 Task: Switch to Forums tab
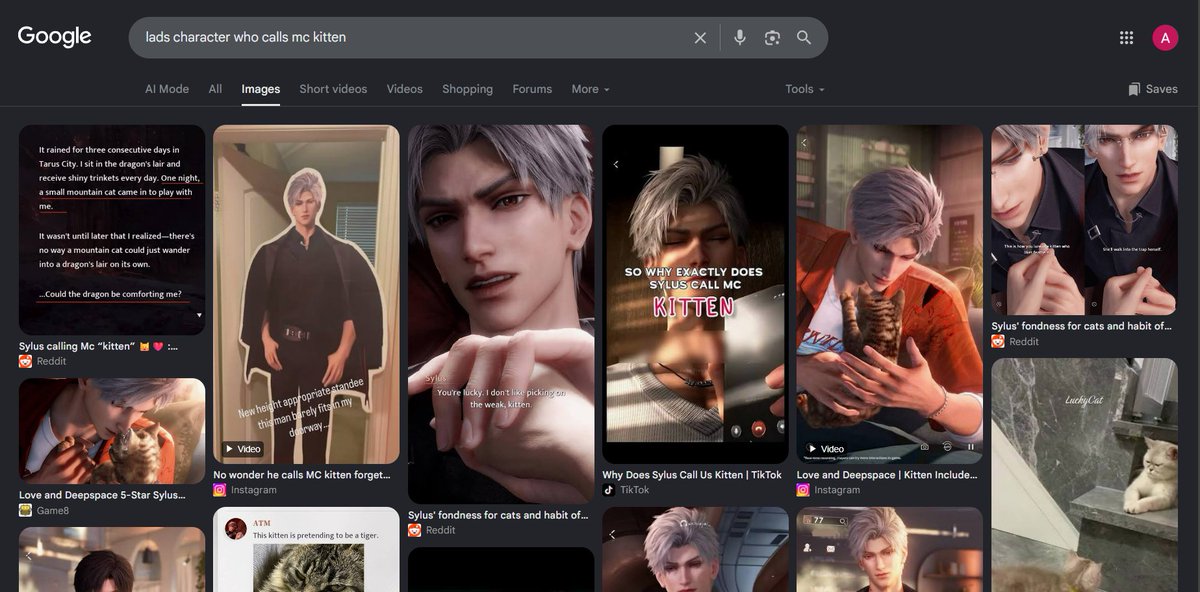[x=532, y=89]
